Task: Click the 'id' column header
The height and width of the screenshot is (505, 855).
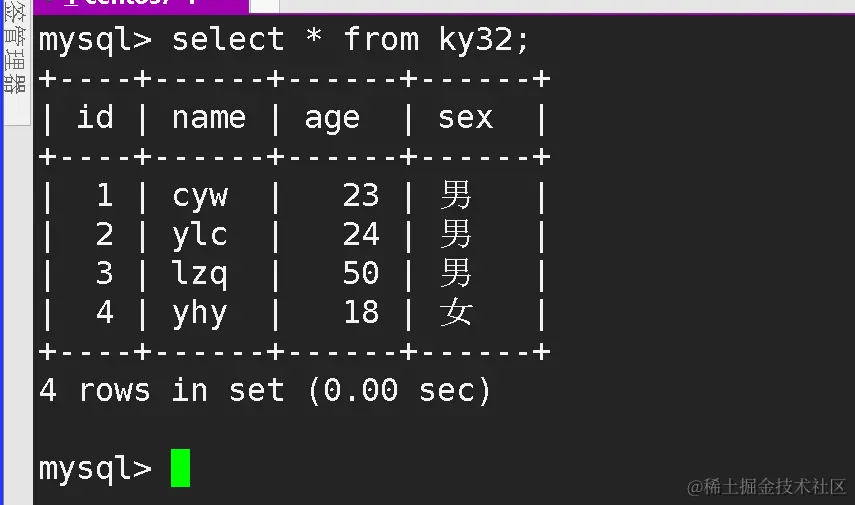Action: click(95, 118)
